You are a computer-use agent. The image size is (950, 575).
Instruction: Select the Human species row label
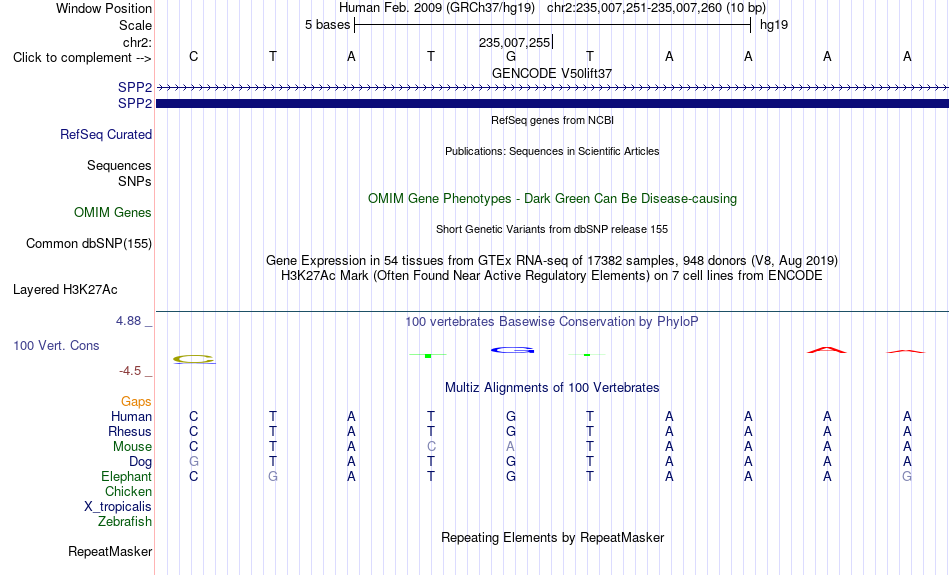click(131, 416)
